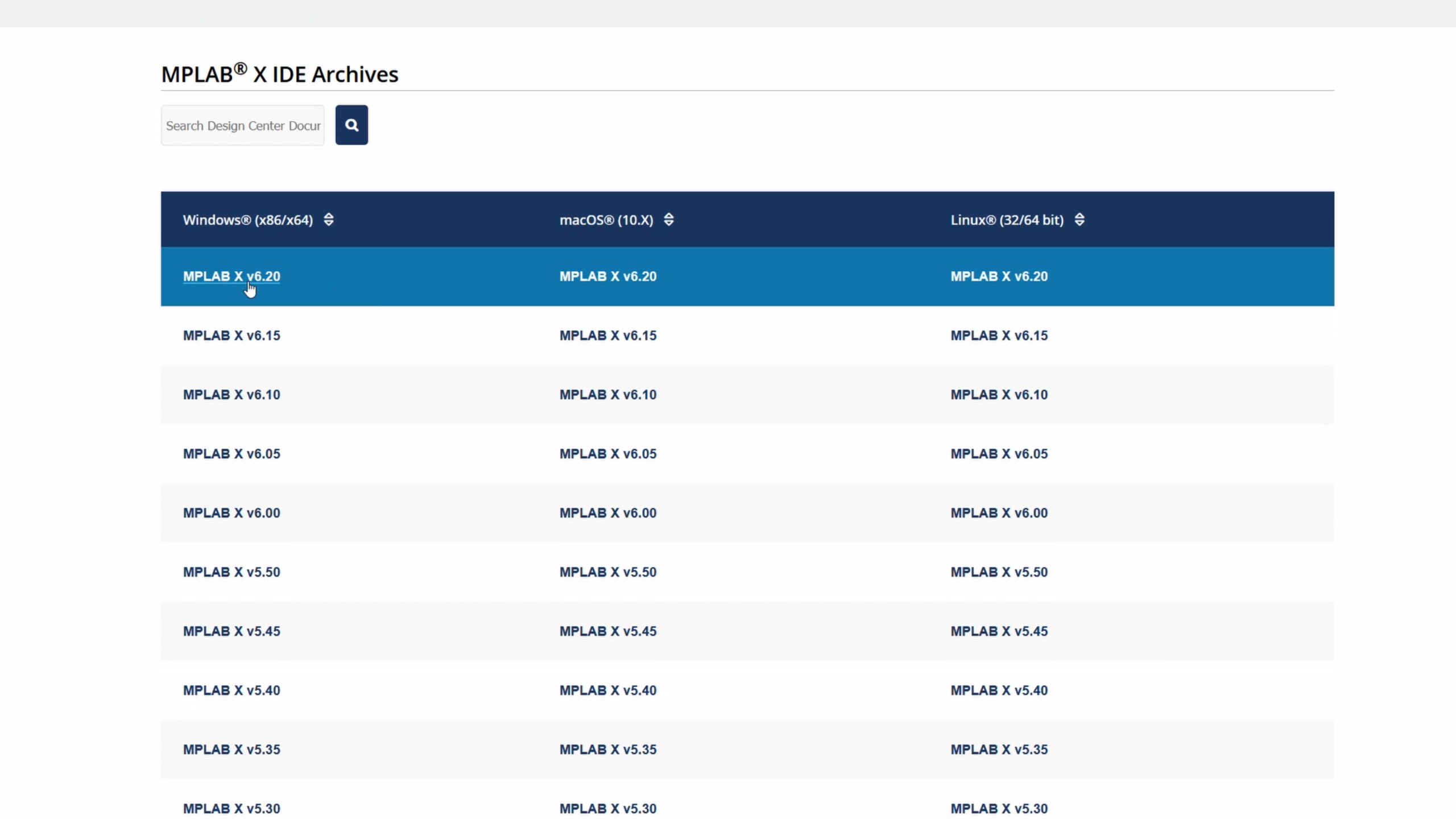Open Linux MPLAB X v6.05 link

coord(999,454)
